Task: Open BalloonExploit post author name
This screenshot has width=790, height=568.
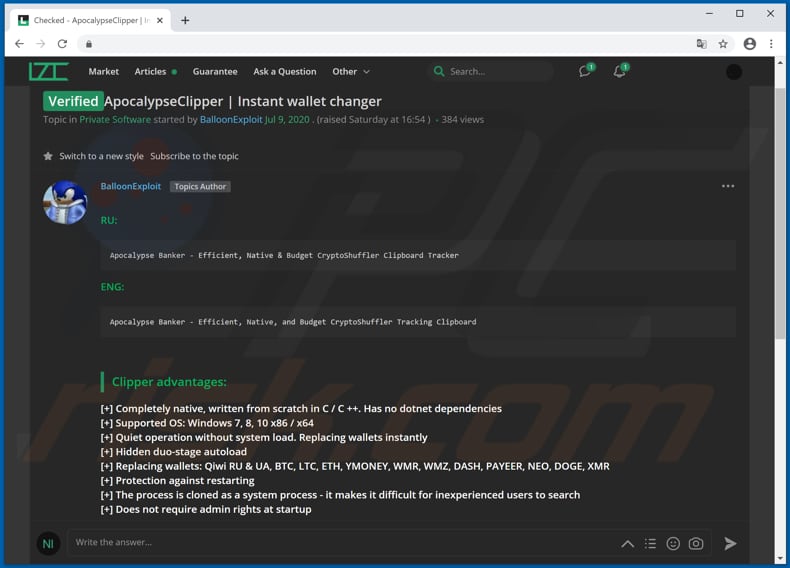Action: click(x=130, y=186)
